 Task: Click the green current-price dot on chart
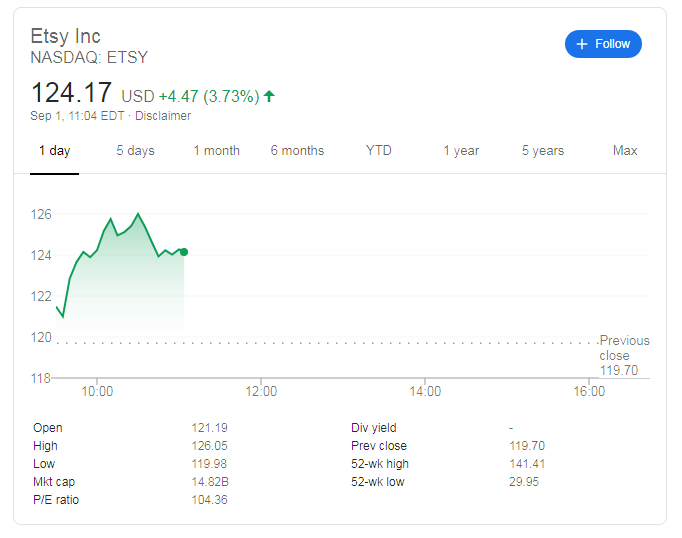point(184,251)
